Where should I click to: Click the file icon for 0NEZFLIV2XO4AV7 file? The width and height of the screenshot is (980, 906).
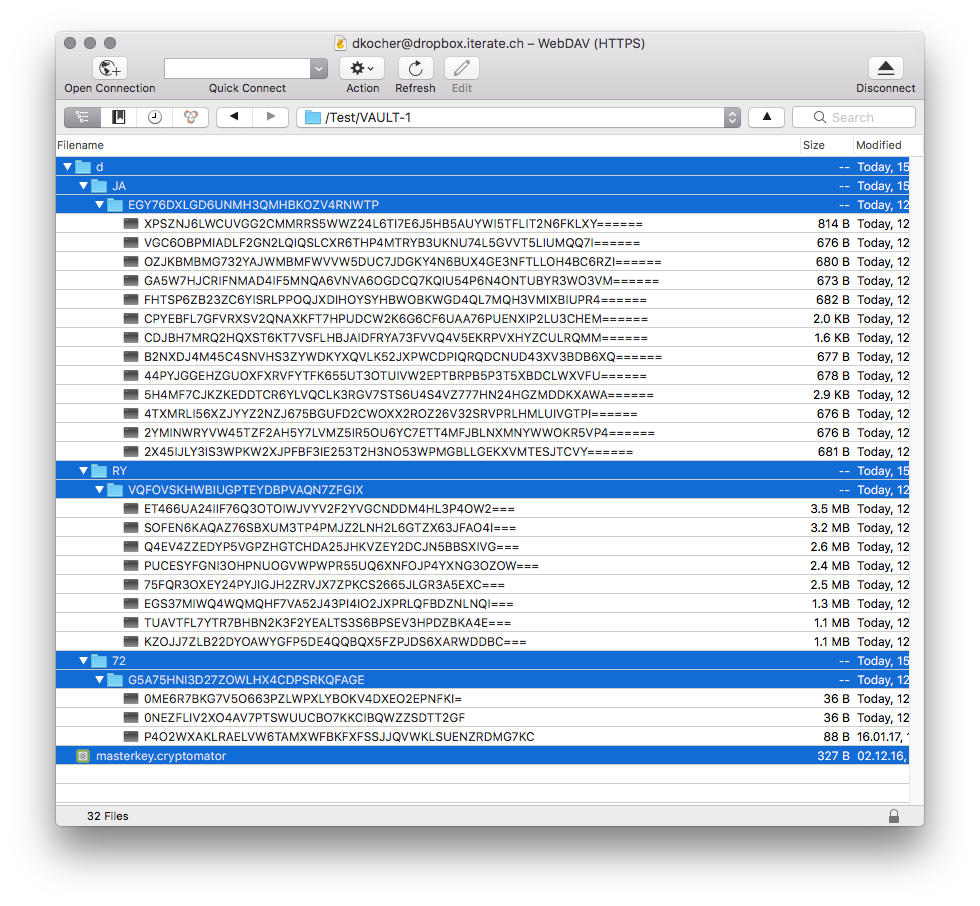point(131,718)
